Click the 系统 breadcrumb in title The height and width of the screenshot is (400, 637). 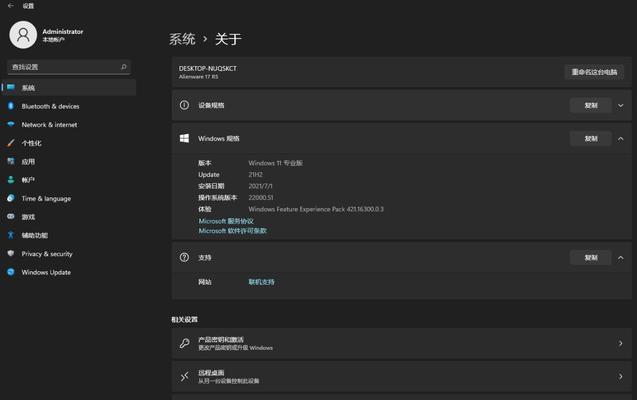click(182, 39)
